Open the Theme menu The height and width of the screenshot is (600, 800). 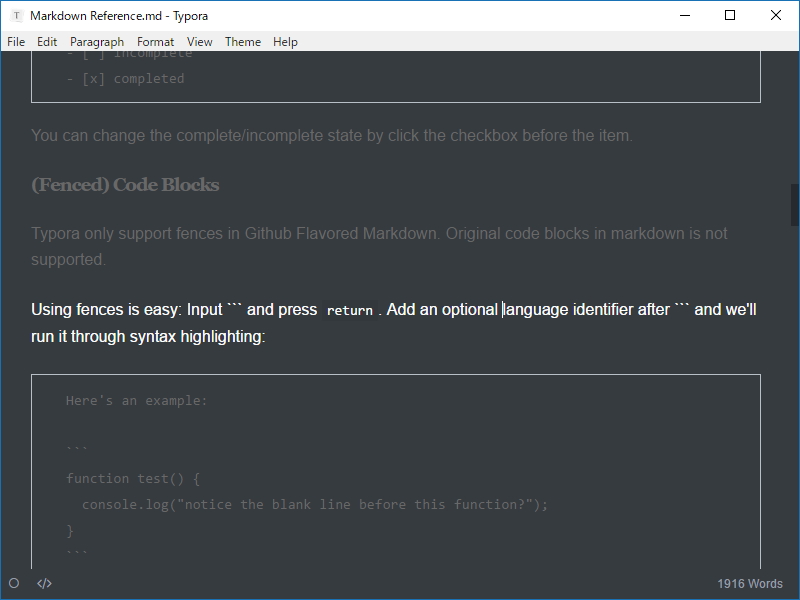click(x=243, y=42)
